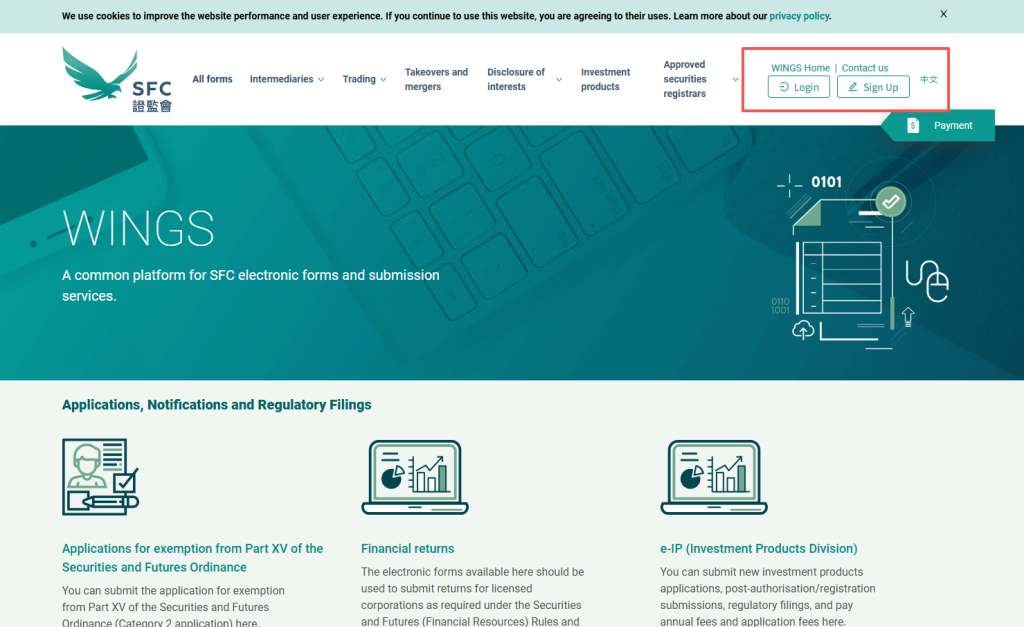Click the e-IP laptop chart icon
1024x627 pixels.
pos(713,477)
